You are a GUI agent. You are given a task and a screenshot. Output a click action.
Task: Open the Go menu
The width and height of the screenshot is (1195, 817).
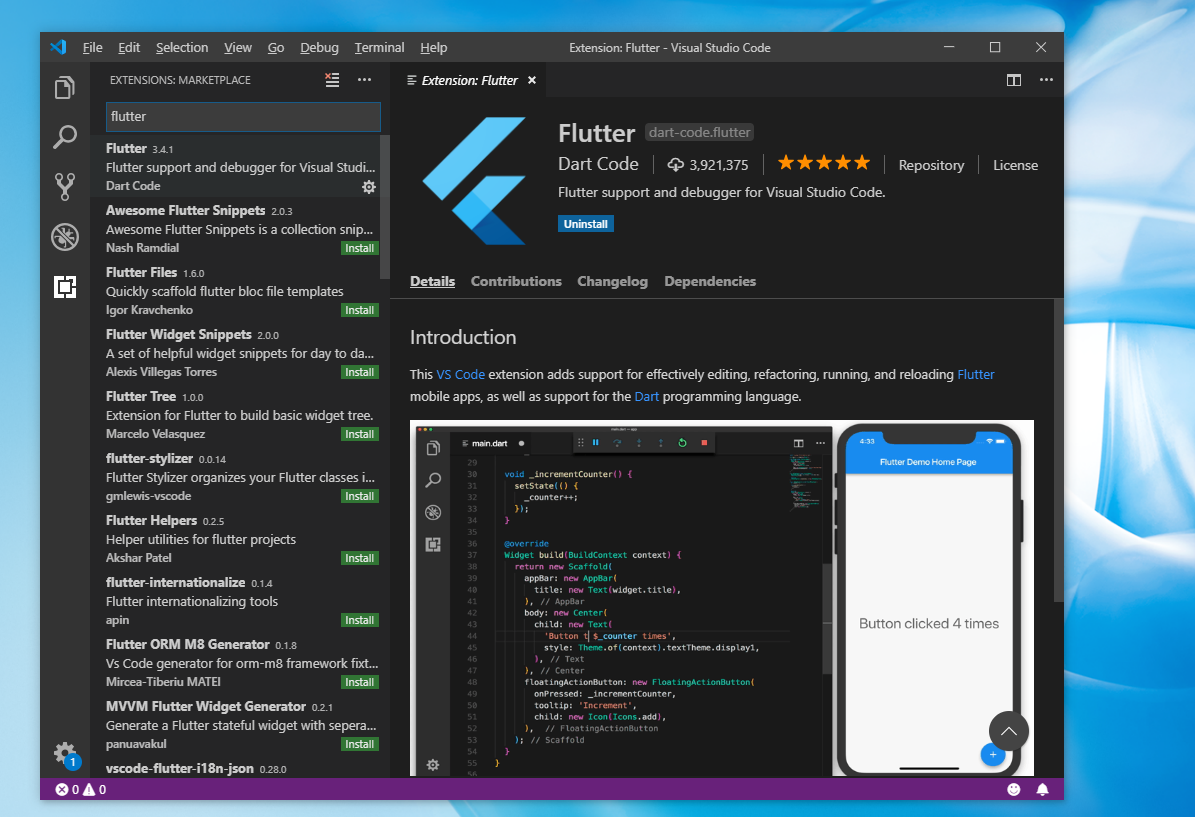pyautogui.click(x=276, y=47)
